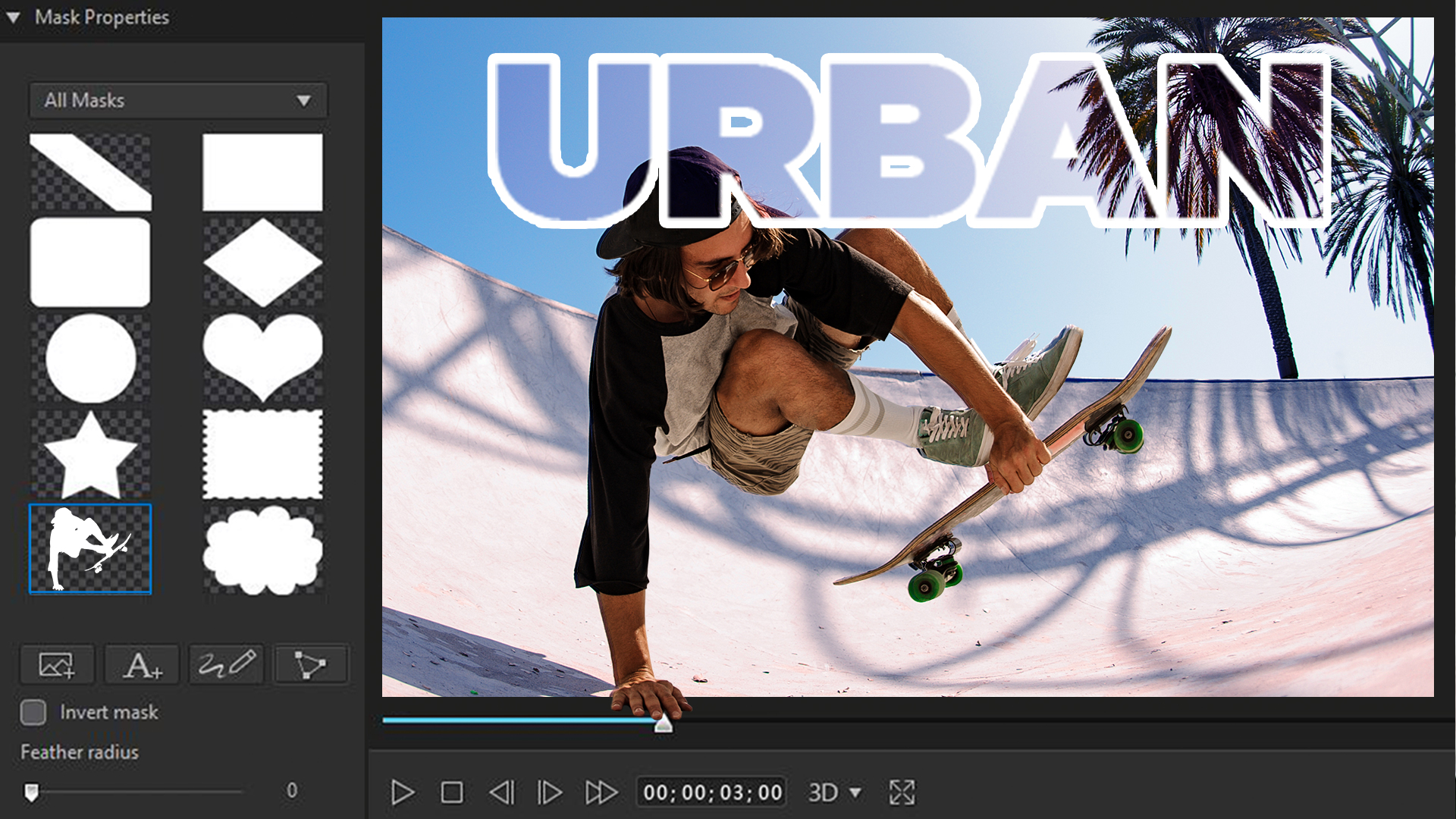Click the preview timeline playhead marker
The height and width of the screenshot is (819, 1456).
coord(663,723)
